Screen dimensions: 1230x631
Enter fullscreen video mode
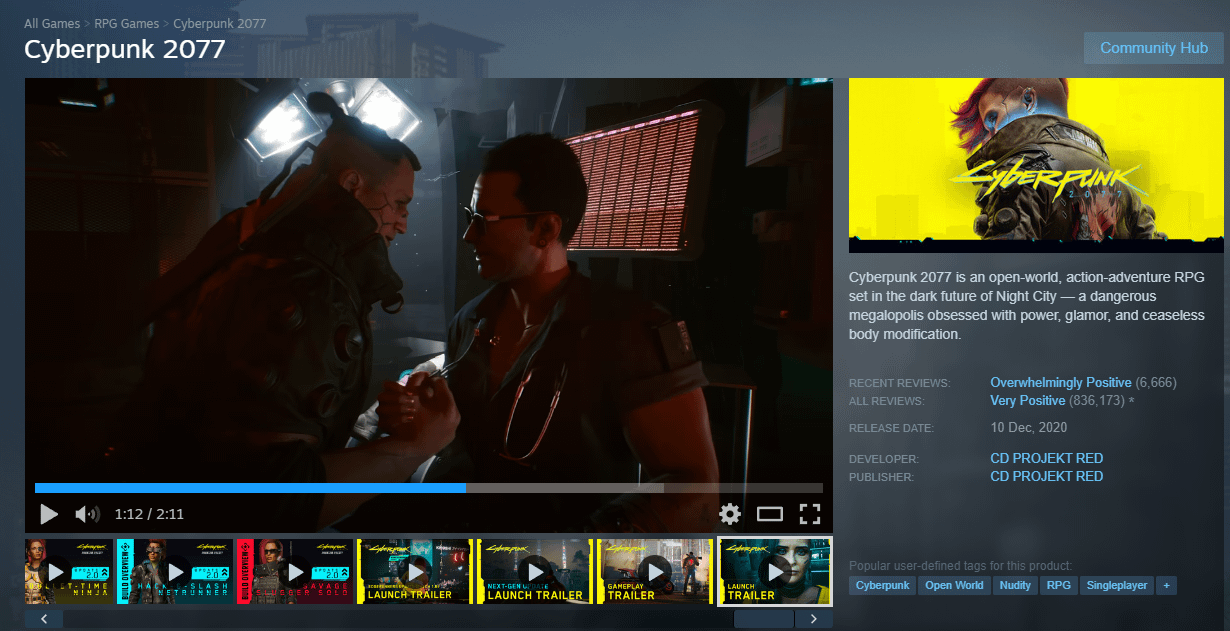coord(809,514)
